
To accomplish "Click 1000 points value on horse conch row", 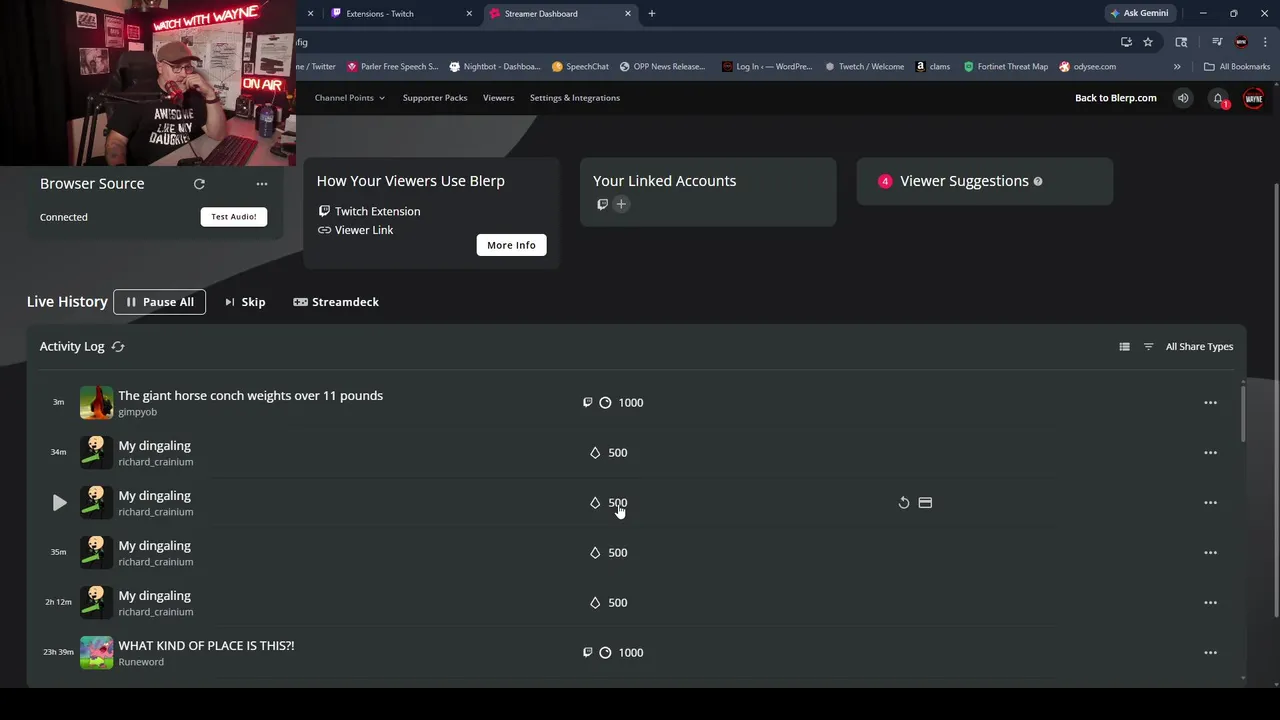I will pyautogui.click(x=631, y=403).
